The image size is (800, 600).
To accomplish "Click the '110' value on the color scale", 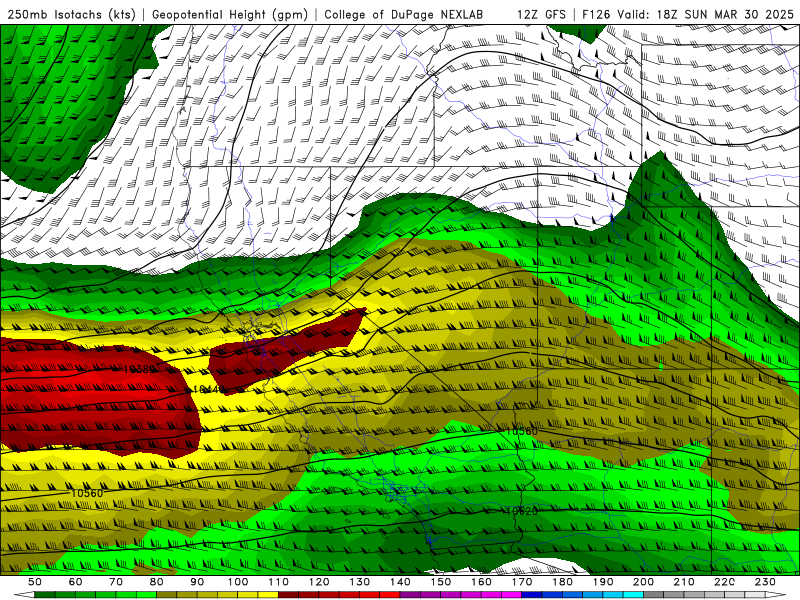I will point(278,582).
